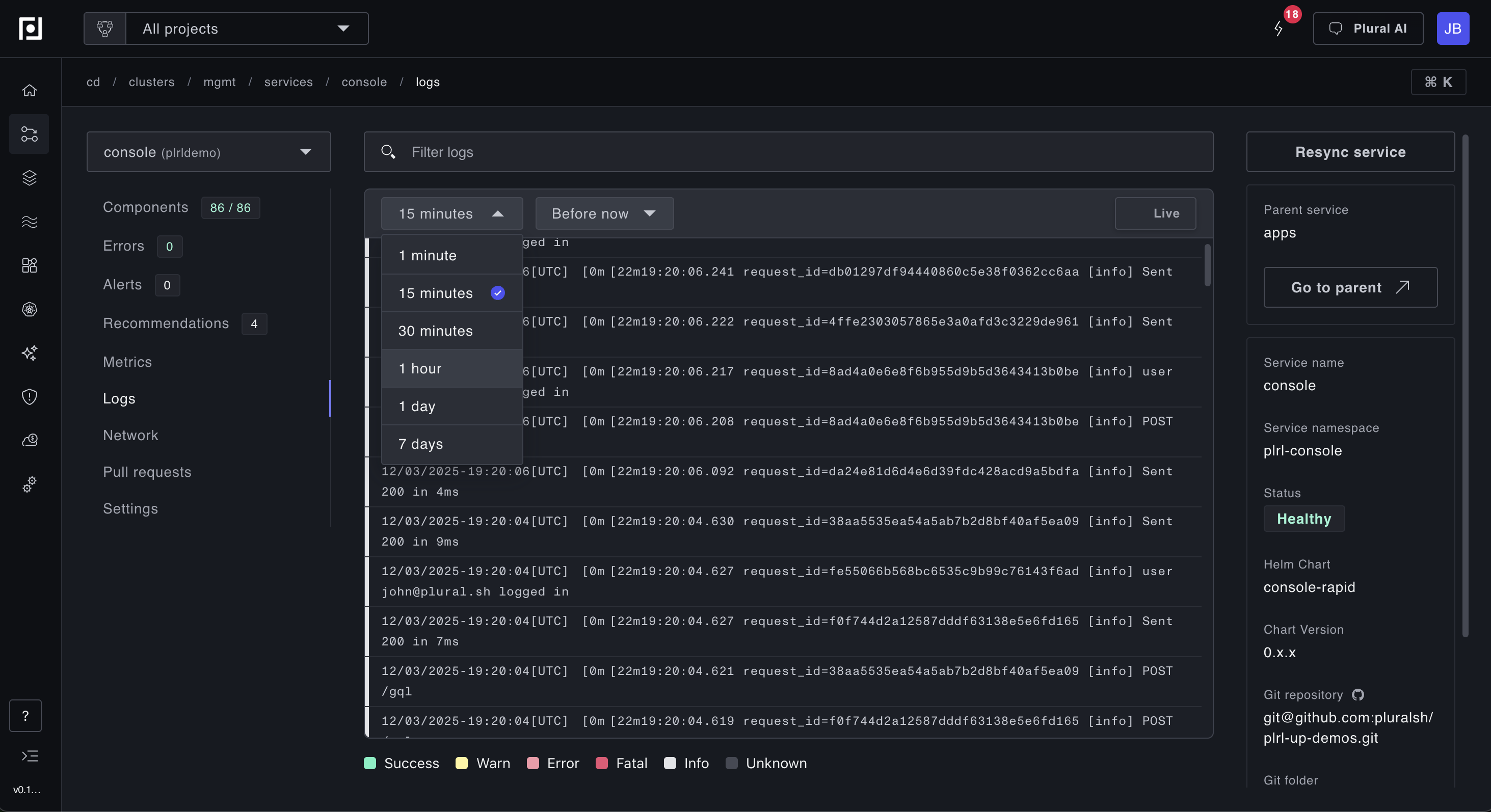The height and width of the screenshot is (812, 1491).
Task: Click the Filter logs search field
Action: click(x=787, y=152)
